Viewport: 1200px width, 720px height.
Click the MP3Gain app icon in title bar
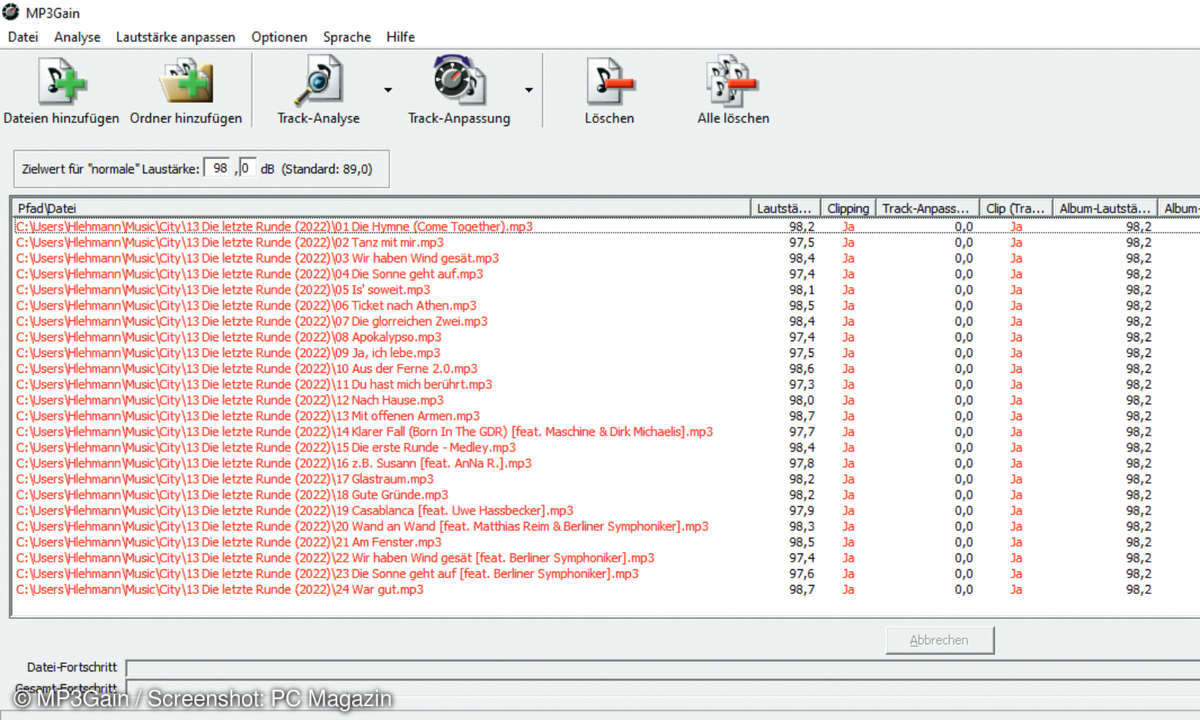click(x=11, y=11)
